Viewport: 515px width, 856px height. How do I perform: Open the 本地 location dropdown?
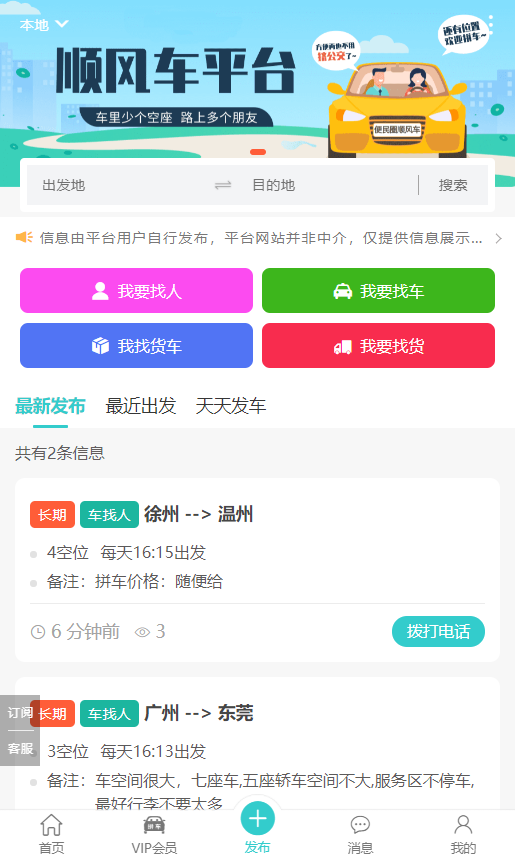pos(44,25)
